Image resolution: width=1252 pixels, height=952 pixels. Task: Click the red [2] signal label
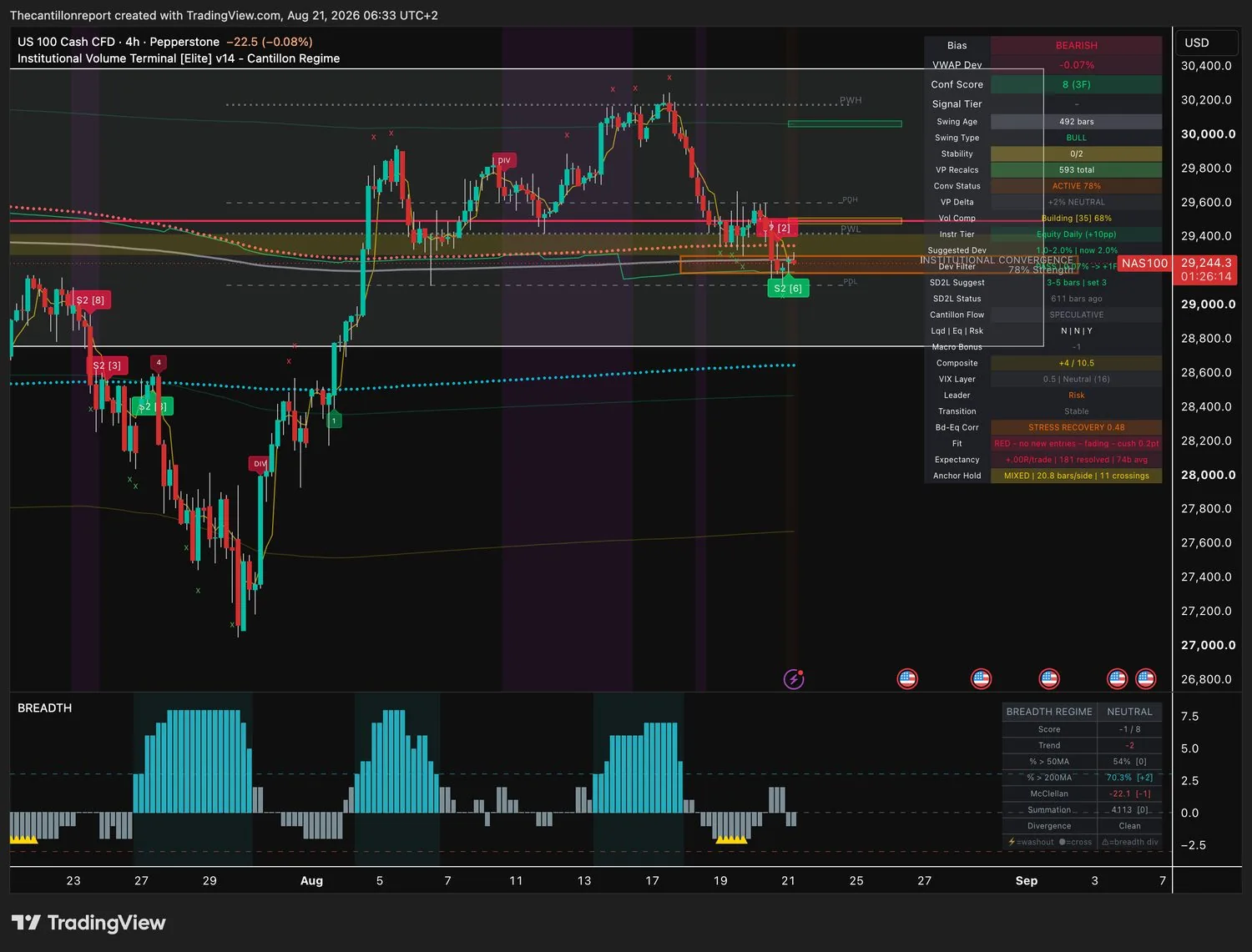pyautogui.click(x=780, y=228)
